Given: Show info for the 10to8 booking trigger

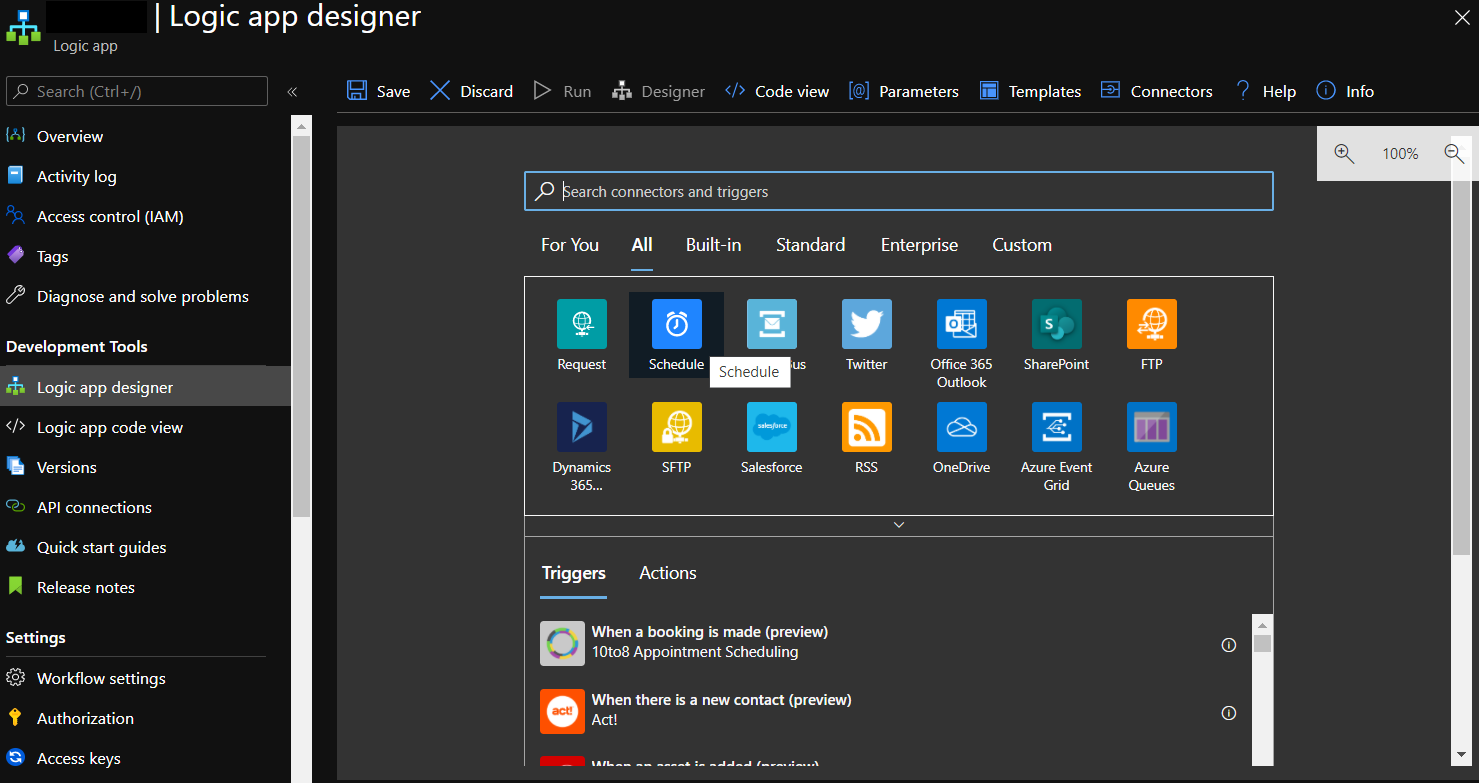Looking at the screenshot, I should pyautogui.click(x=1229, y=645).
